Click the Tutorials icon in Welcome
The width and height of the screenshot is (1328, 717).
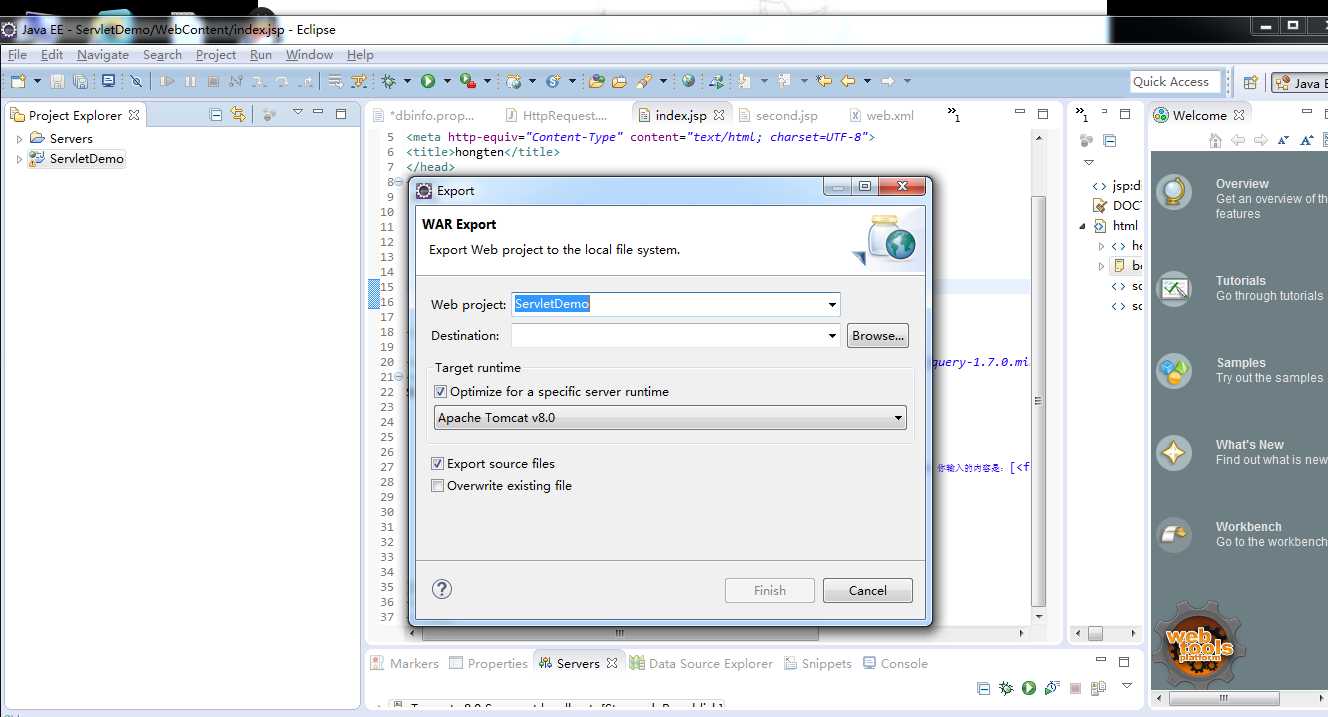point(1174,289)
